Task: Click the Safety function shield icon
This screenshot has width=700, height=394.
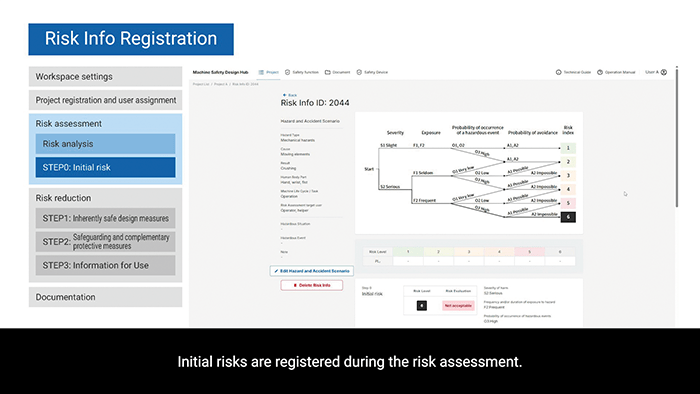Action: [288, 72]
